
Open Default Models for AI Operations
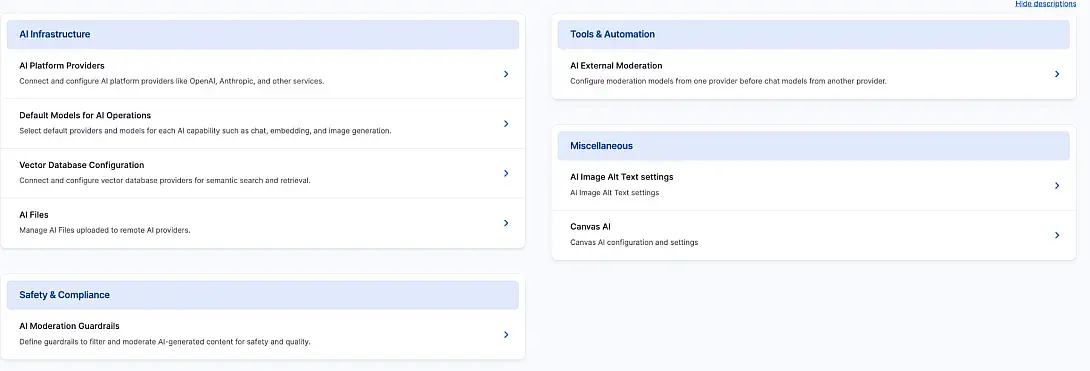pos(85,115)
